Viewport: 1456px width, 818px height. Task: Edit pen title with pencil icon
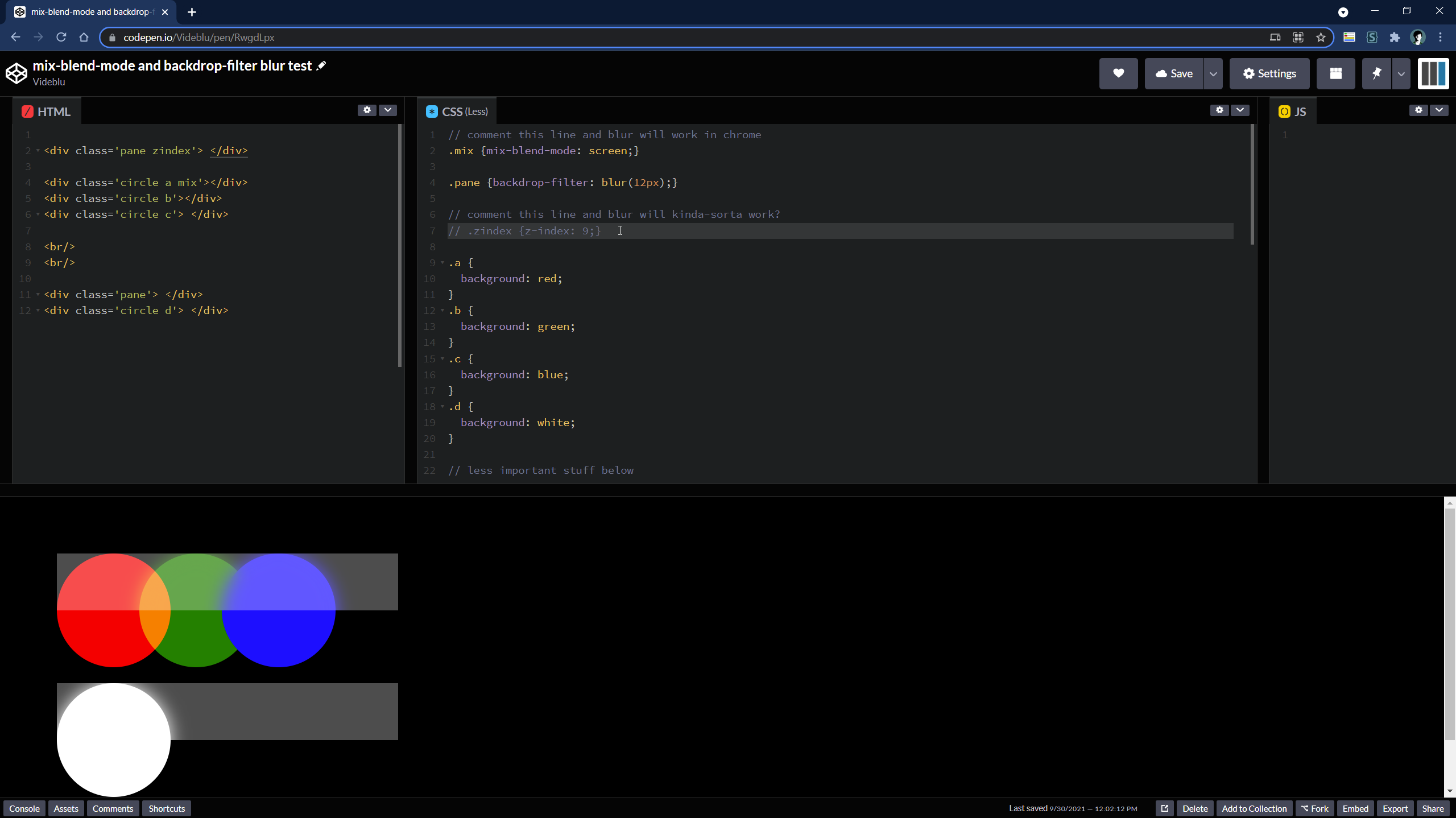[x=321, y=65]
